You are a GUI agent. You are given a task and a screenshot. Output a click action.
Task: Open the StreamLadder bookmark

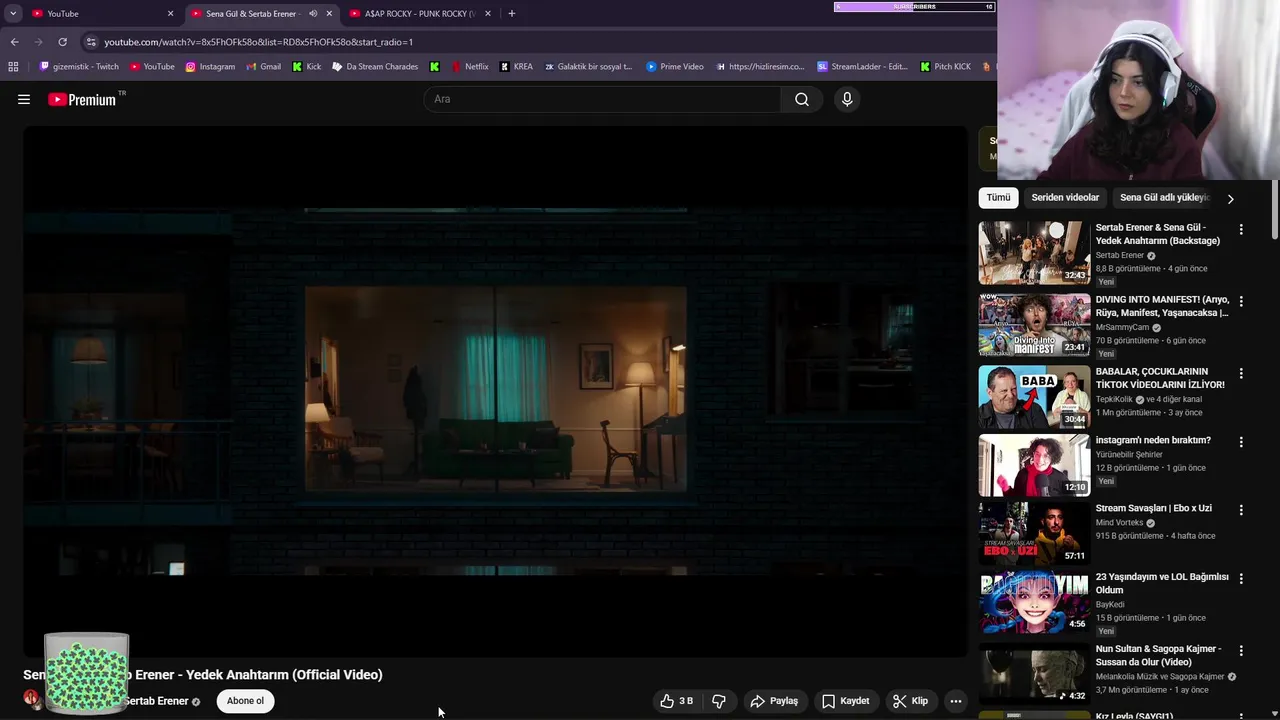pos(862,67)
